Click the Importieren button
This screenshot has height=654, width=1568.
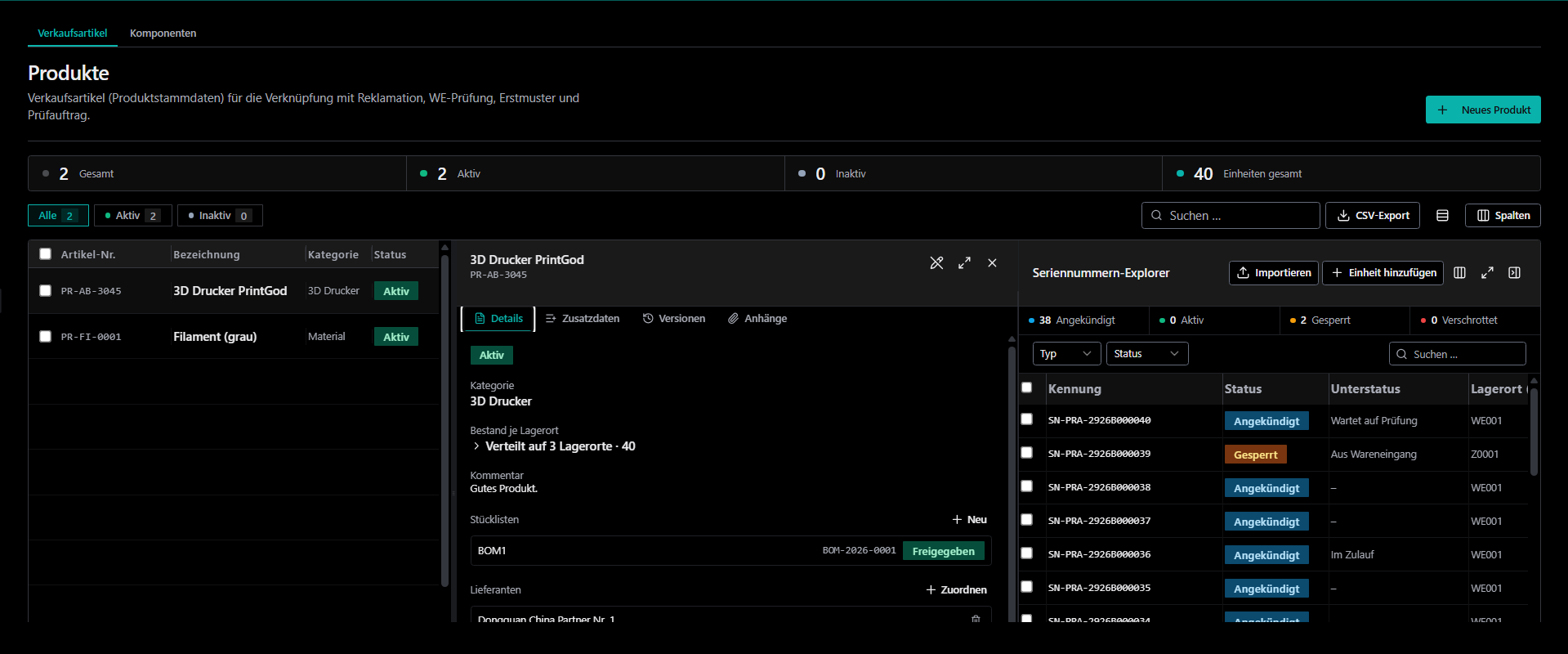coord(1274,273)
